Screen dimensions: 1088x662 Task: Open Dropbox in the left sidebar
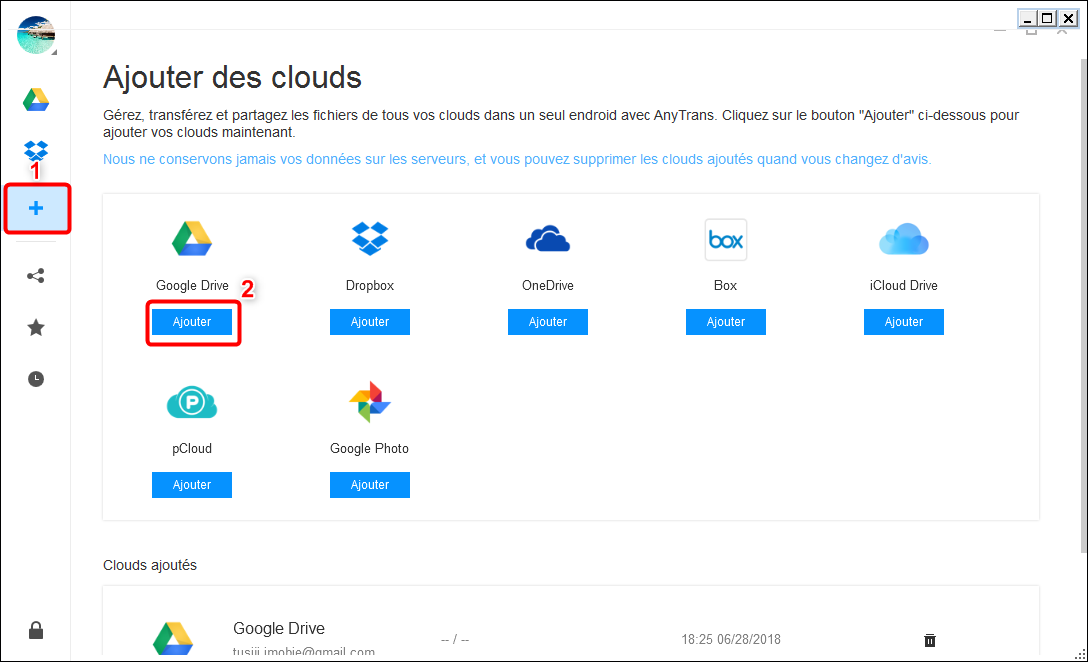tap(36, 152)
